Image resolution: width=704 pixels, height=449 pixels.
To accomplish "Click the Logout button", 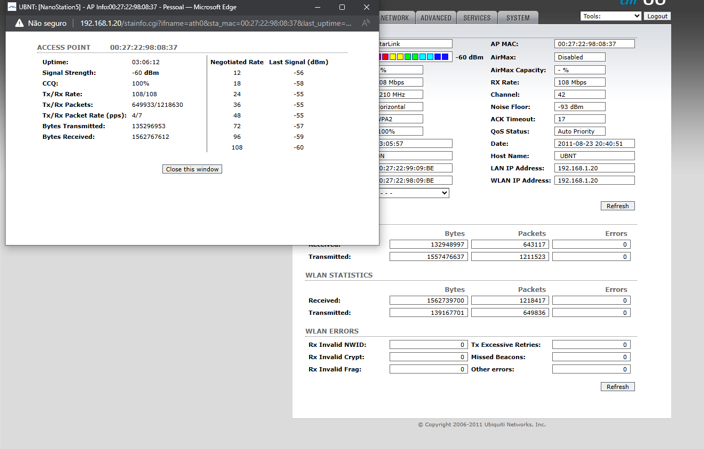I will (x=657, y=16).
